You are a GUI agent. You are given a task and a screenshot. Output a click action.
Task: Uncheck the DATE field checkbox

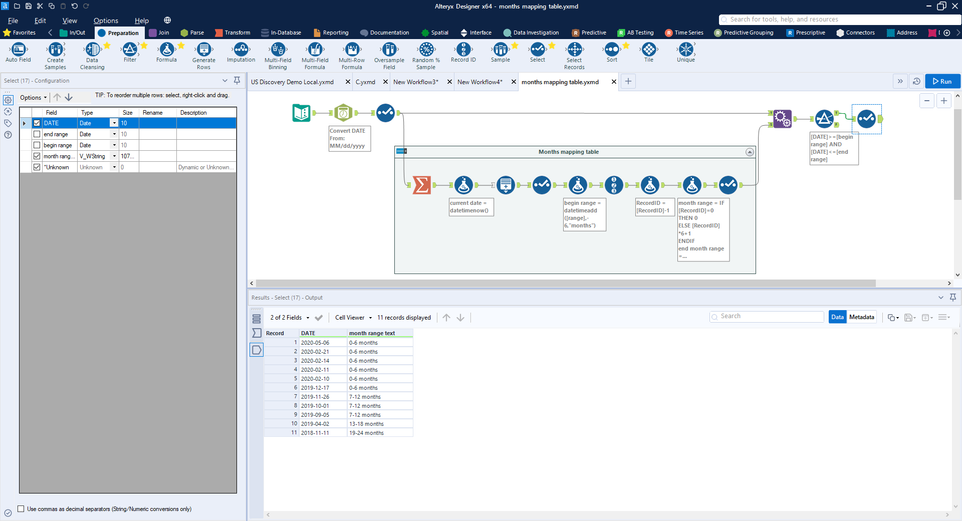37,123
